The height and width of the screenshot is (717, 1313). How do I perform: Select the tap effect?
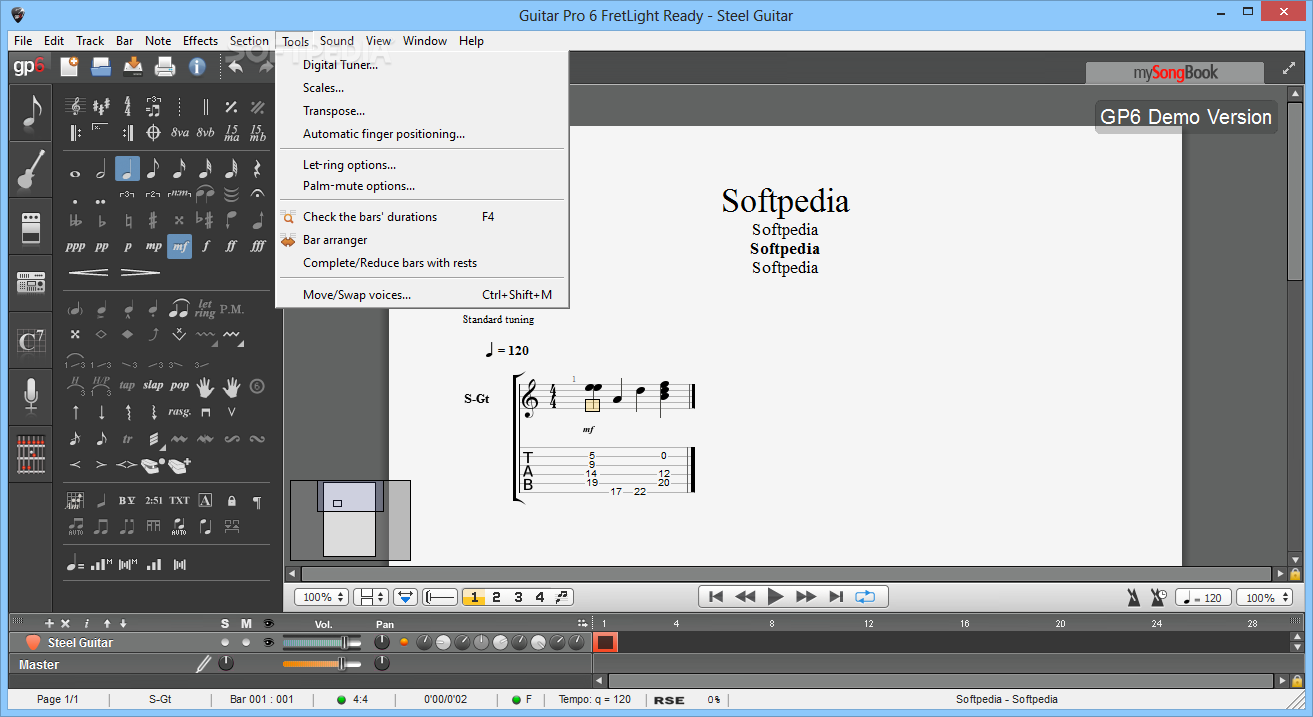click(x=127, y=385)
